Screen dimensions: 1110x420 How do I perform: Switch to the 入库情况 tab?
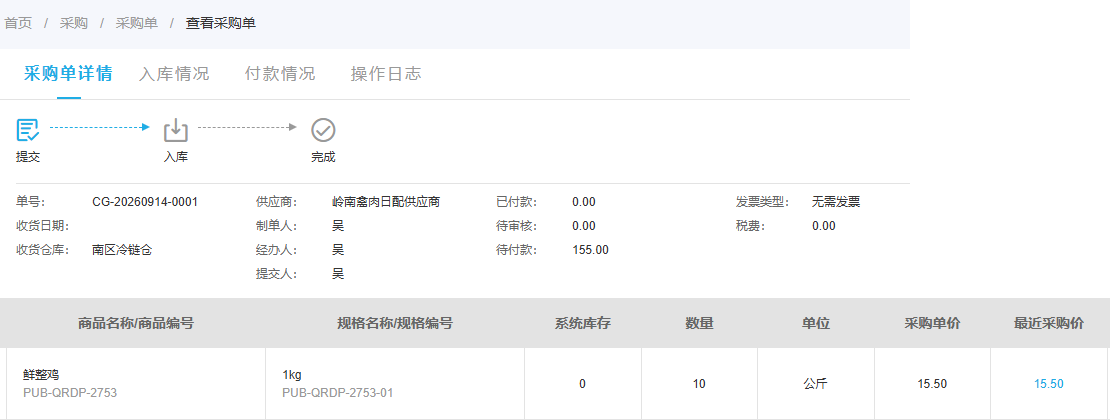174,74
